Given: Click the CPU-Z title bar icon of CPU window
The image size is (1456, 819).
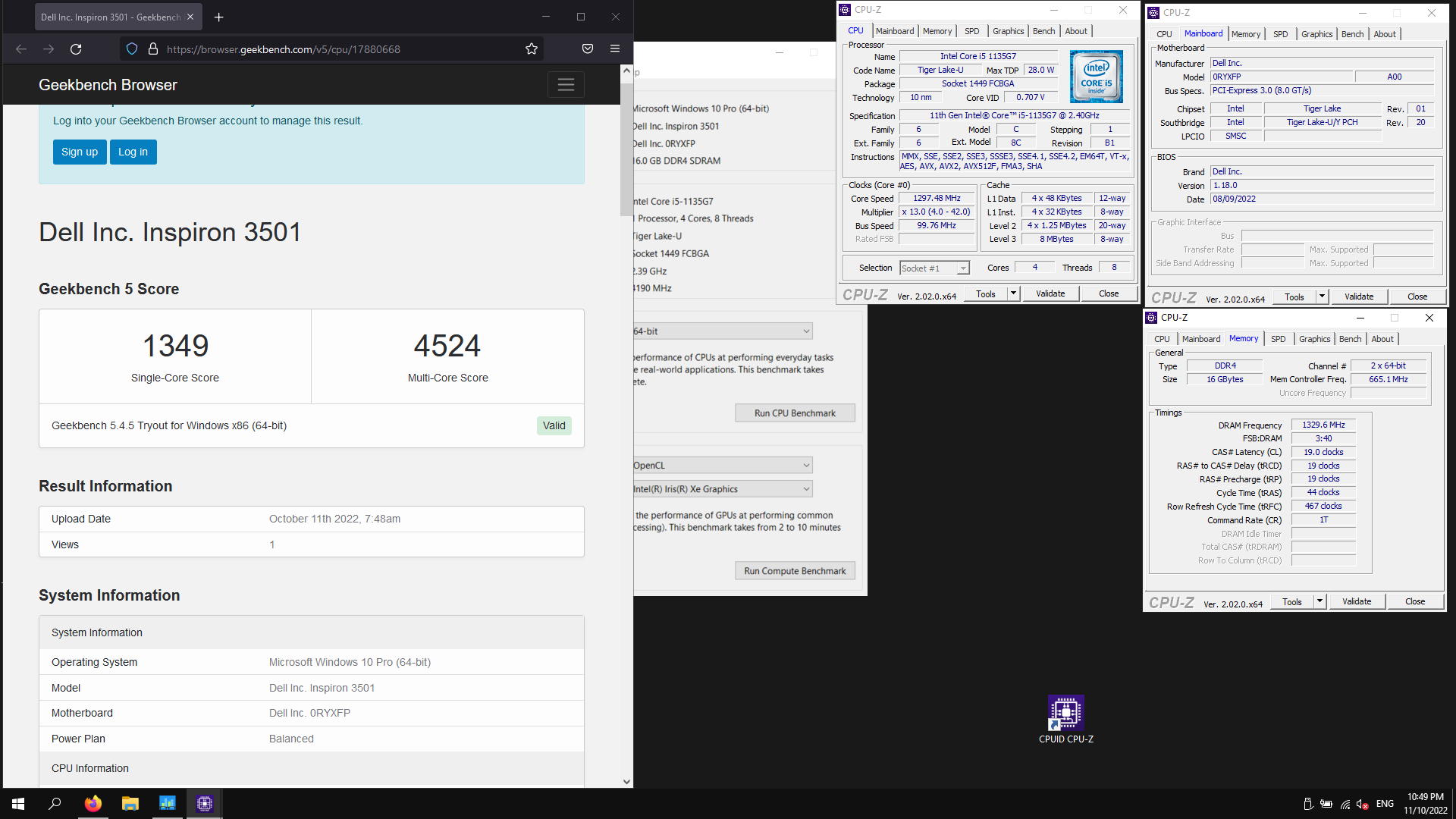Looking at the screenshot, I should click(x=844, y=10).
